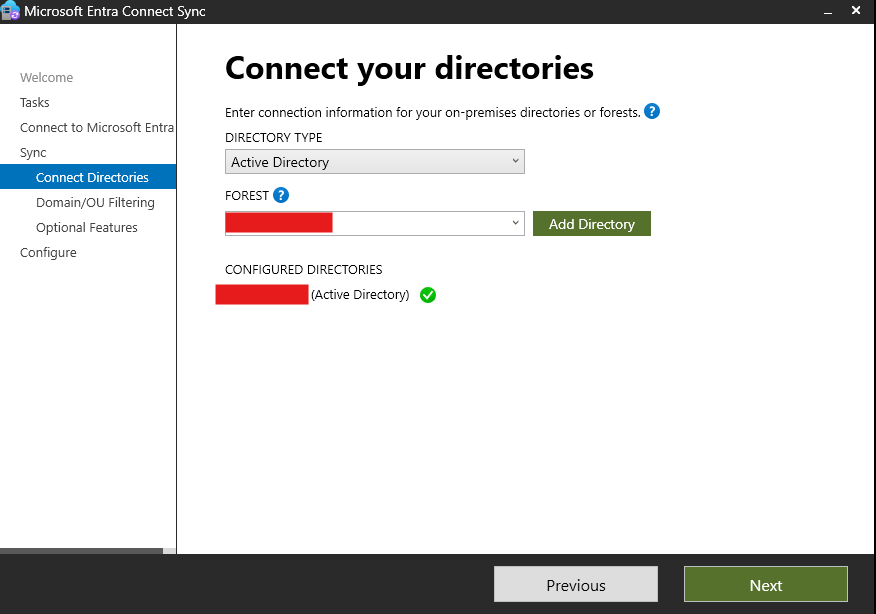Go back with the Previous button
Image resolution: width=876 pixels, height=614 pixels.
click(575, 585)
